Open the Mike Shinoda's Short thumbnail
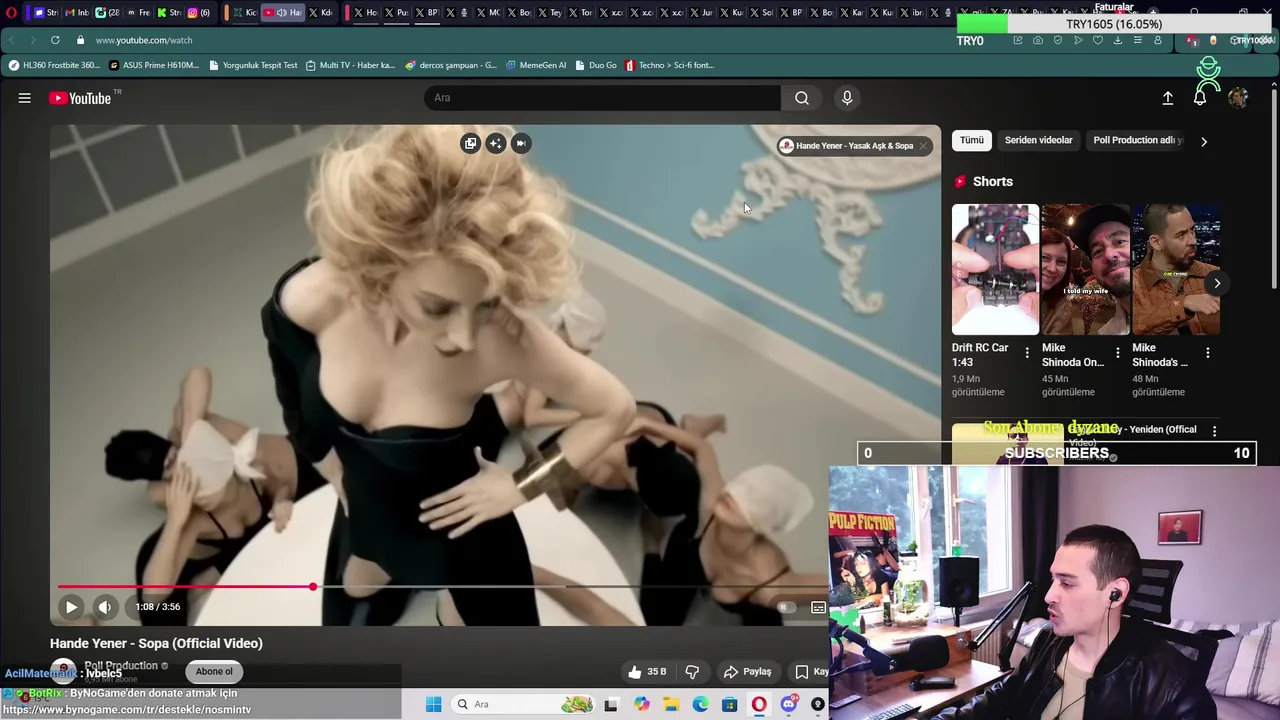 point(1176,269)
